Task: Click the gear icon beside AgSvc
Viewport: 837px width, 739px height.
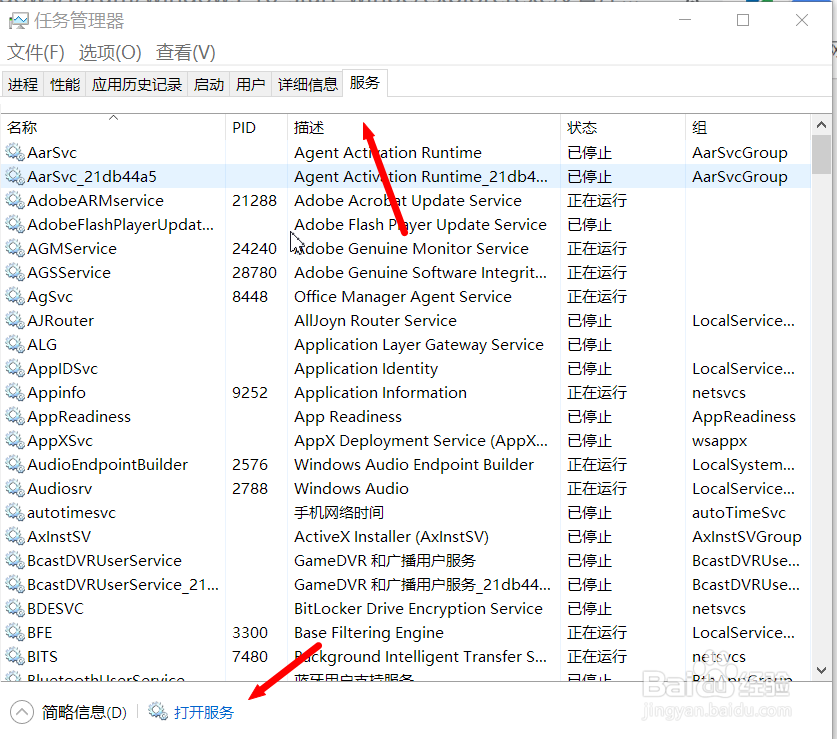Action: [x=15, y=296]
